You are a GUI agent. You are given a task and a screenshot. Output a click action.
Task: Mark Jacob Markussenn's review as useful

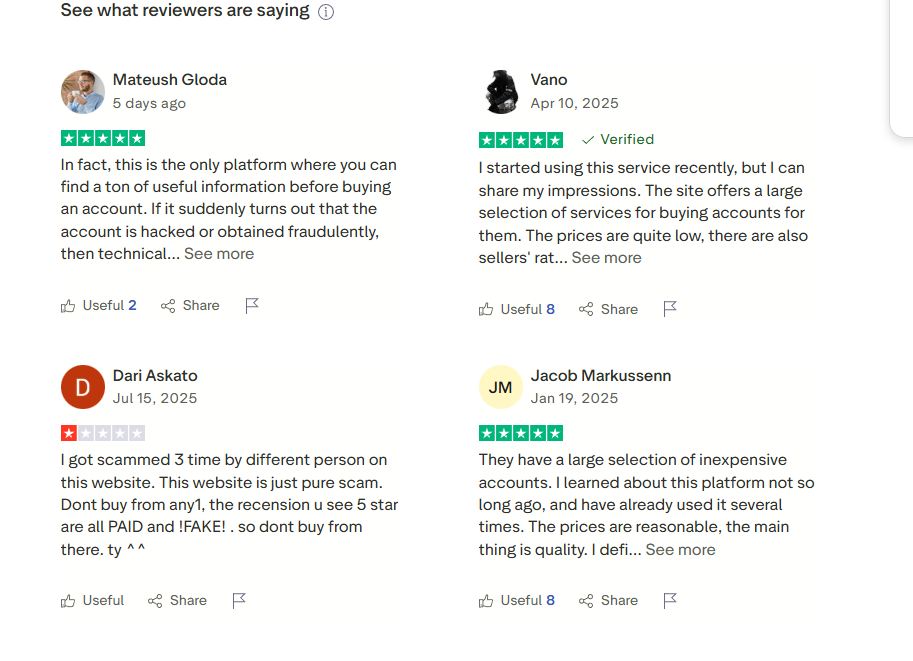tap(516, 600)
